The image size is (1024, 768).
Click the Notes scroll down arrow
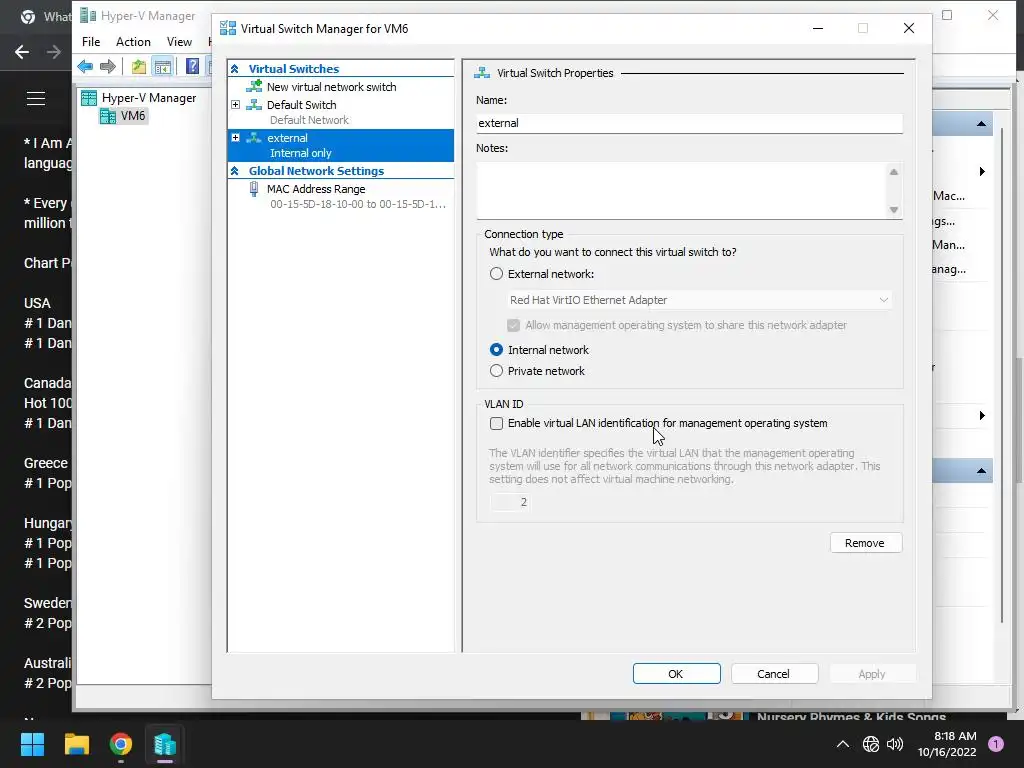[894, 210]
